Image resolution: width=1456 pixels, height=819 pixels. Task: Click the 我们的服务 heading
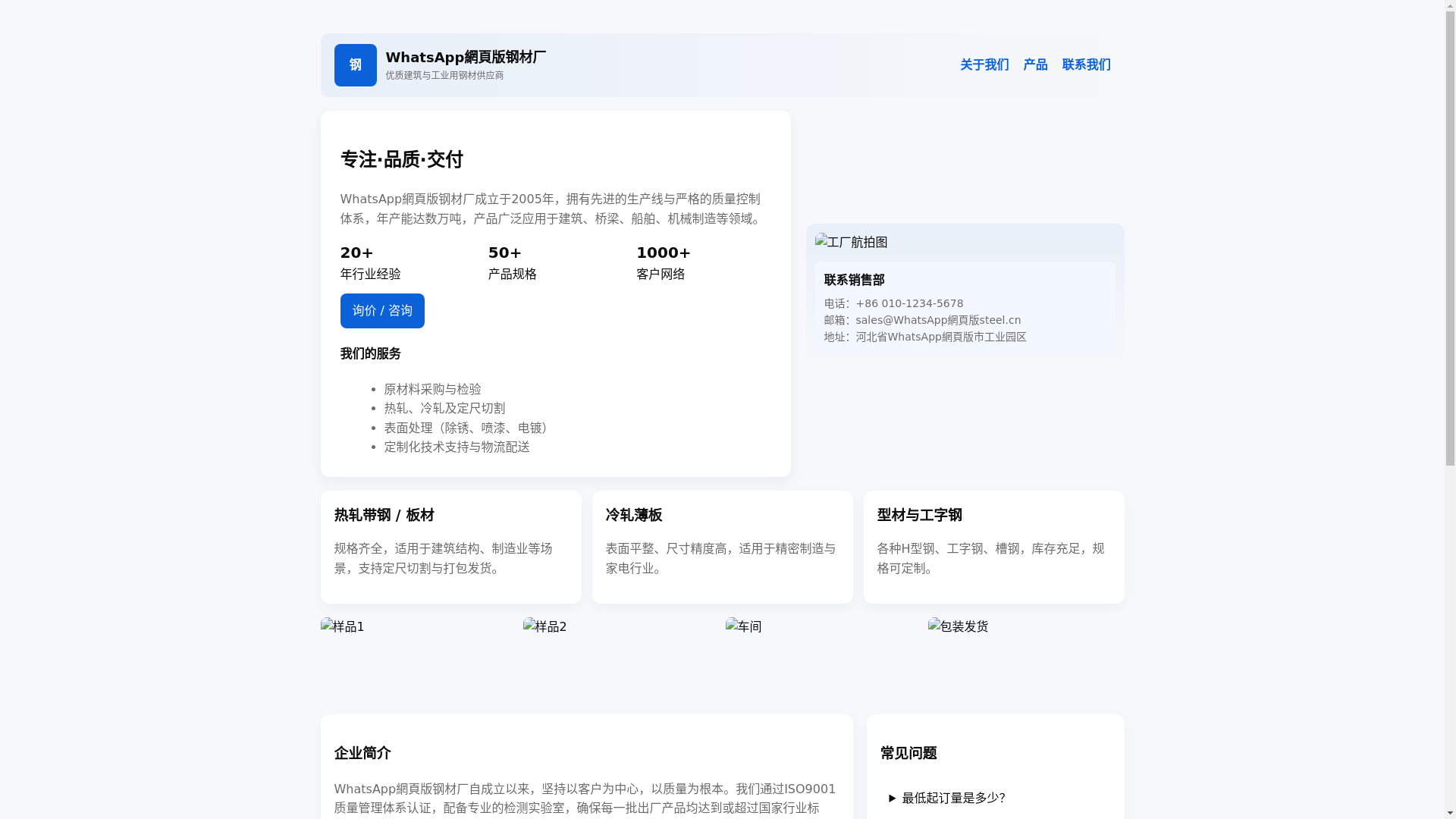371,353
